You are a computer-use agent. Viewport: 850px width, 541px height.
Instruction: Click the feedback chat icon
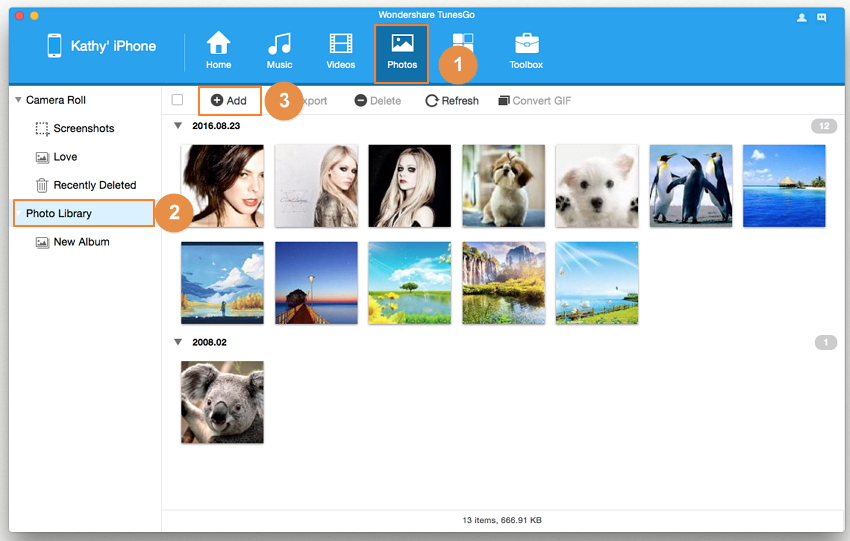click(822, 17)
